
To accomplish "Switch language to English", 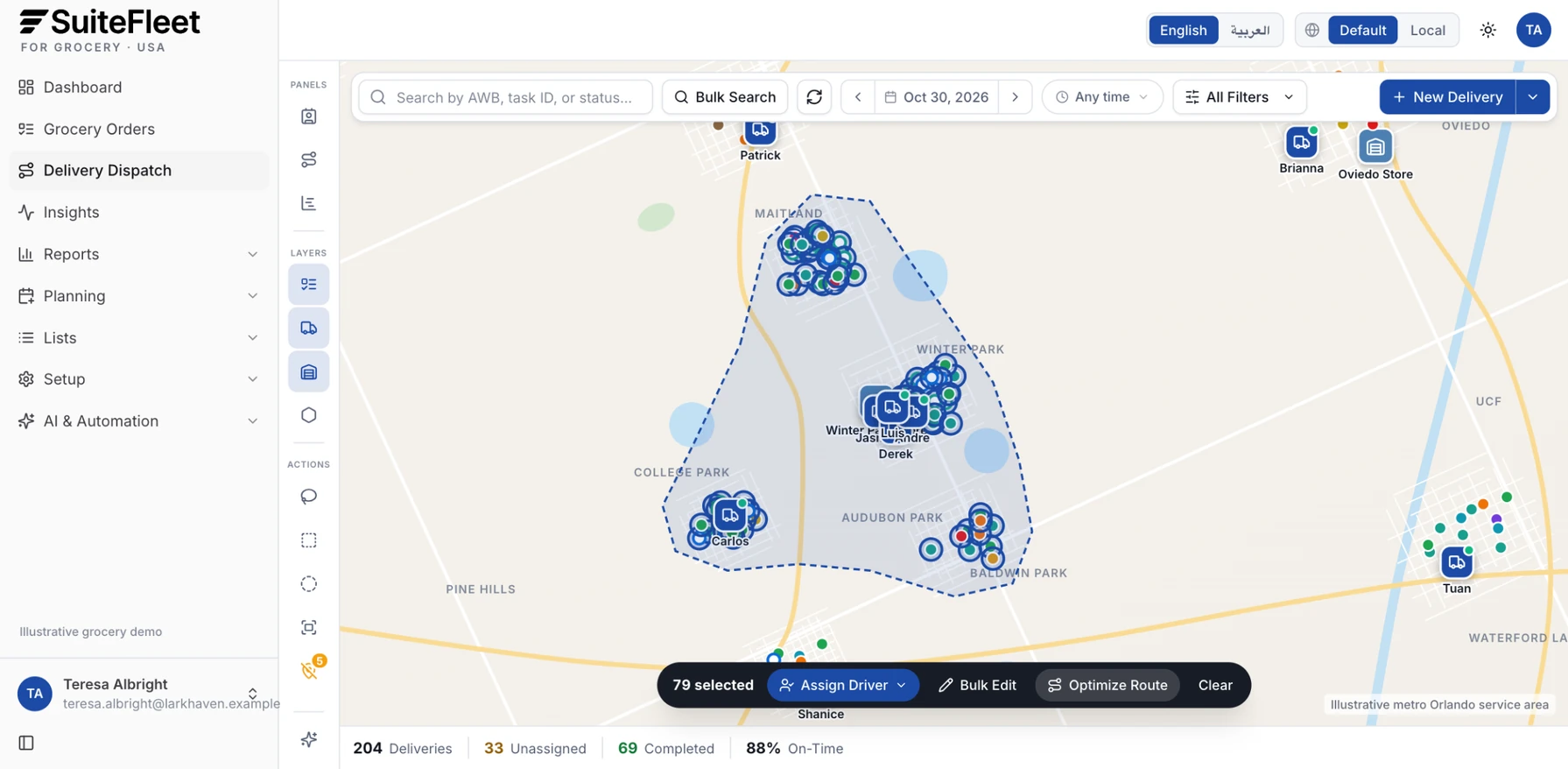I will [x=1183, y=30].
